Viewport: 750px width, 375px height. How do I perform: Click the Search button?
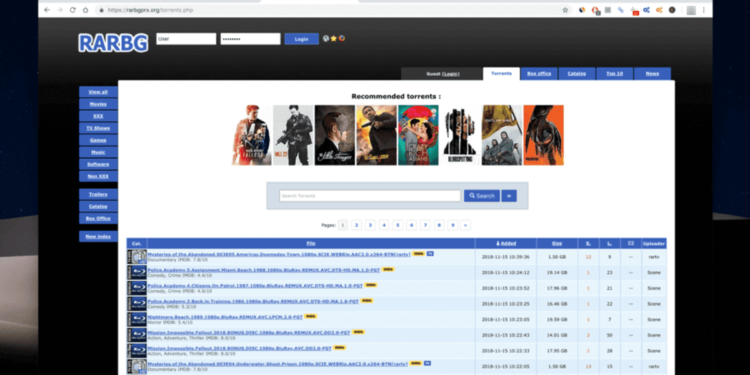pos(482,196)
